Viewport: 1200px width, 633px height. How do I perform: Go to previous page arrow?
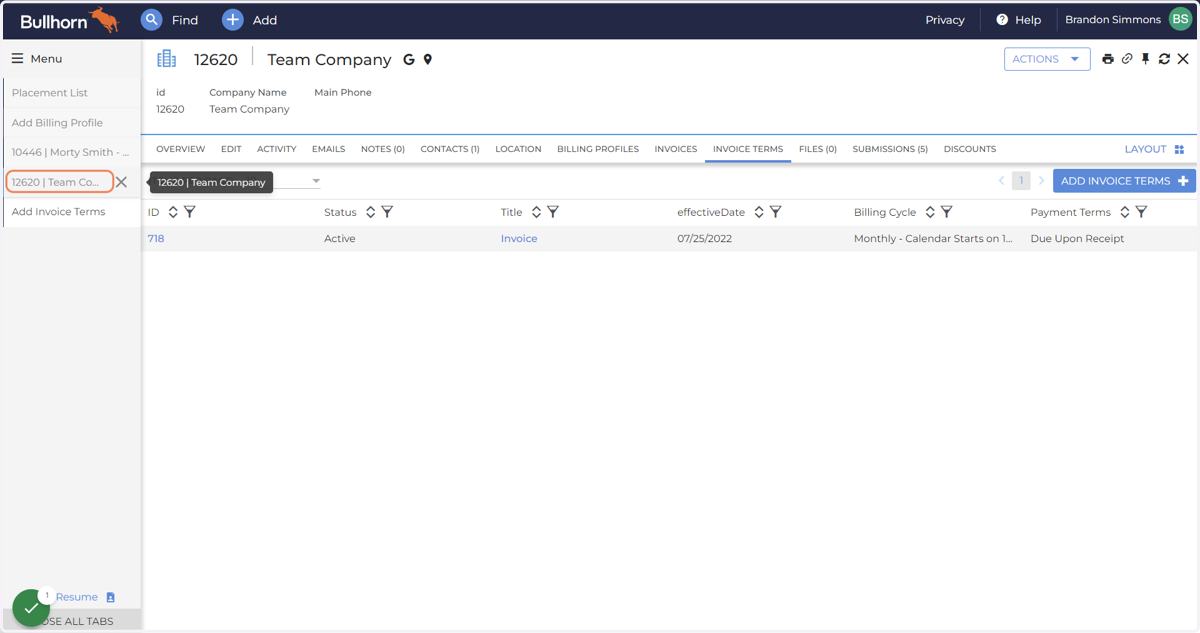tap(1001, 181)
